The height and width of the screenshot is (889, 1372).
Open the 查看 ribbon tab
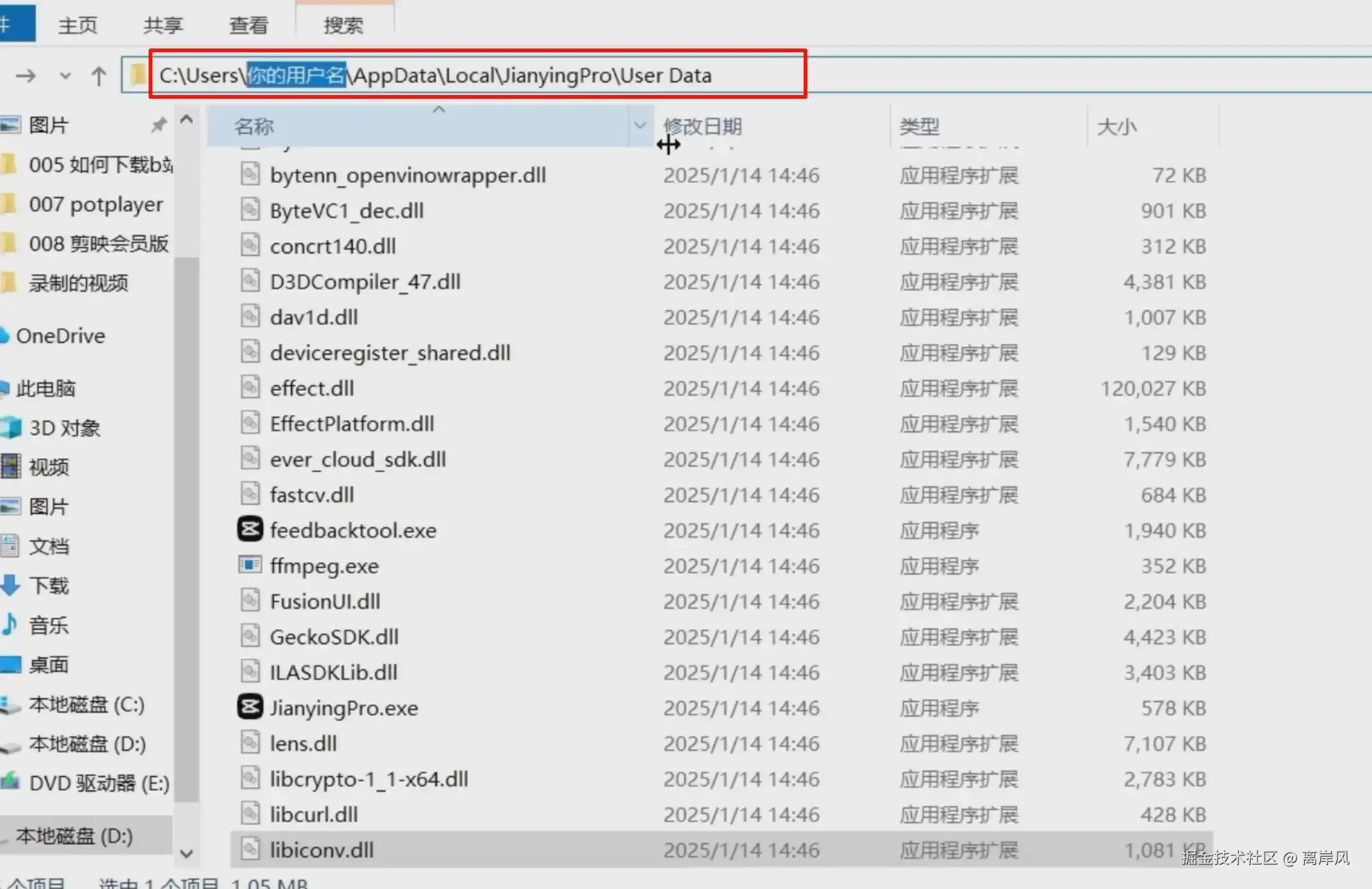(x=249, y=25)
